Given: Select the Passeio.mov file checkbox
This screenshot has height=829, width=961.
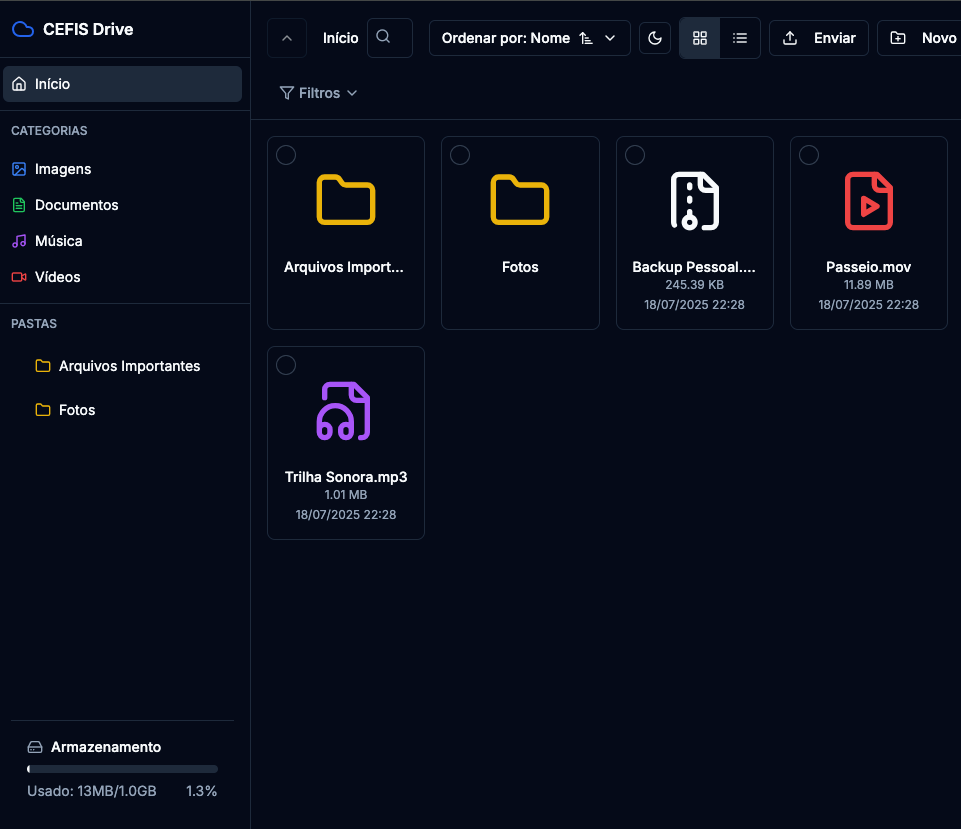Looking at the screenshot, I should (x=809, y=155).
